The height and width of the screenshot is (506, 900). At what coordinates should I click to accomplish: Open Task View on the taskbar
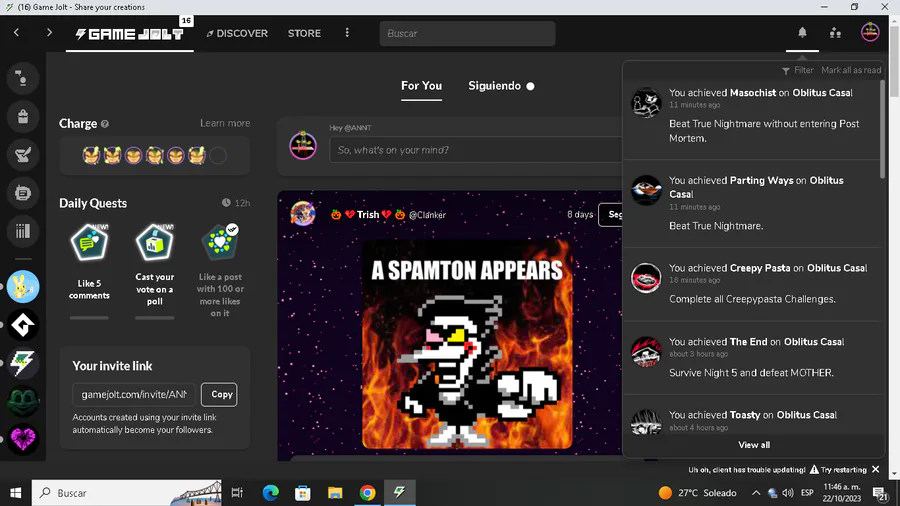click(237, 493)
